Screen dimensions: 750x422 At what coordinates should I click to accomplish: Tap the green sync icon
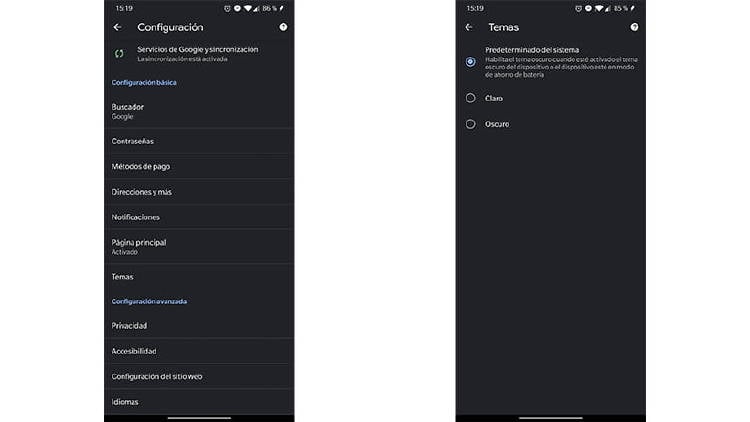point(119,54)
